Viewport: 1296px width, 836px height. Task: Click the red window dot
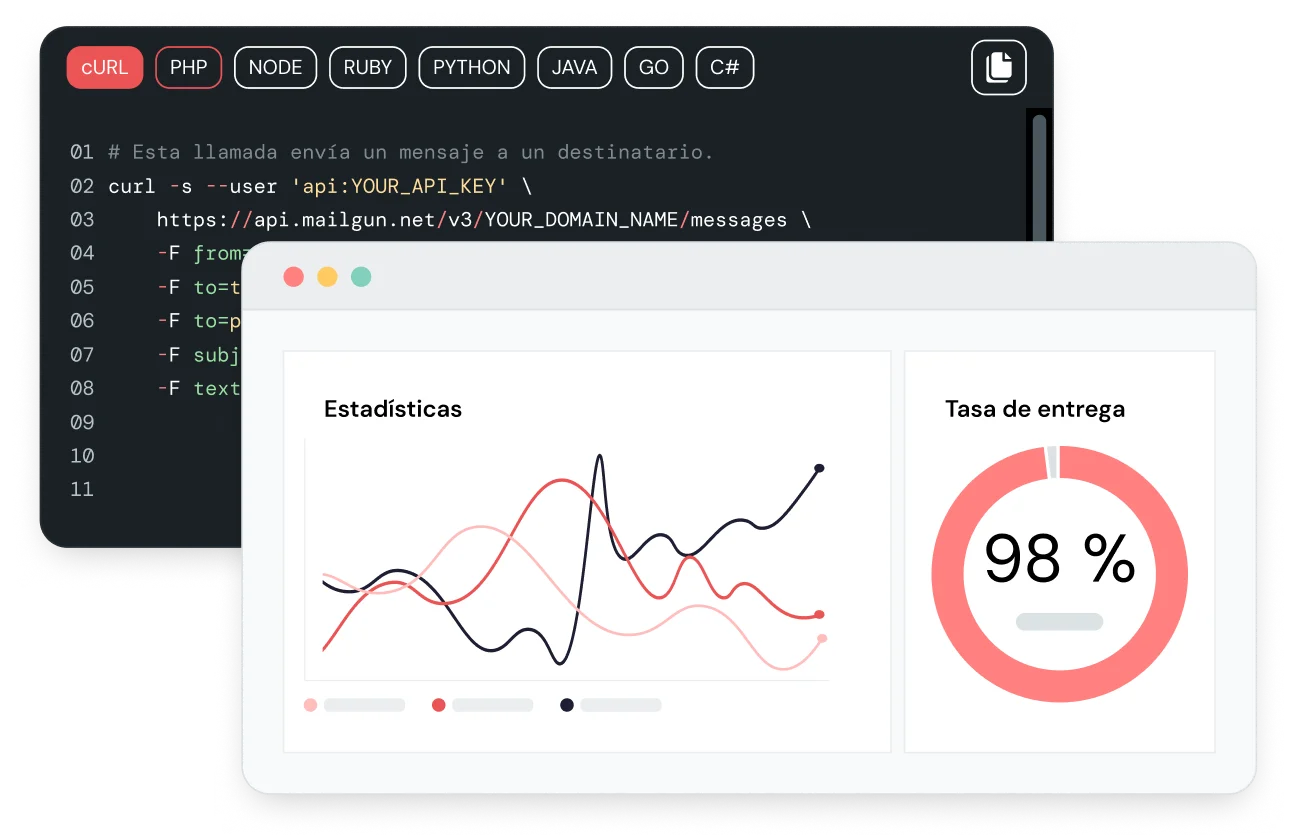(293, 277)
